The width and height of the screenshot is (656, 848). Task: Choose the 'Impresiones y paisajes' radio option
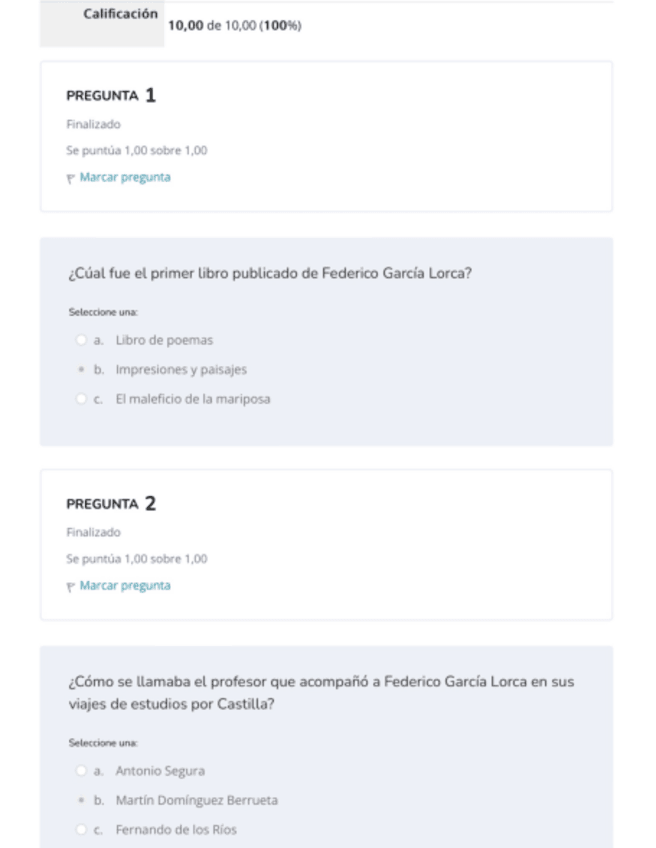[82, 370]
